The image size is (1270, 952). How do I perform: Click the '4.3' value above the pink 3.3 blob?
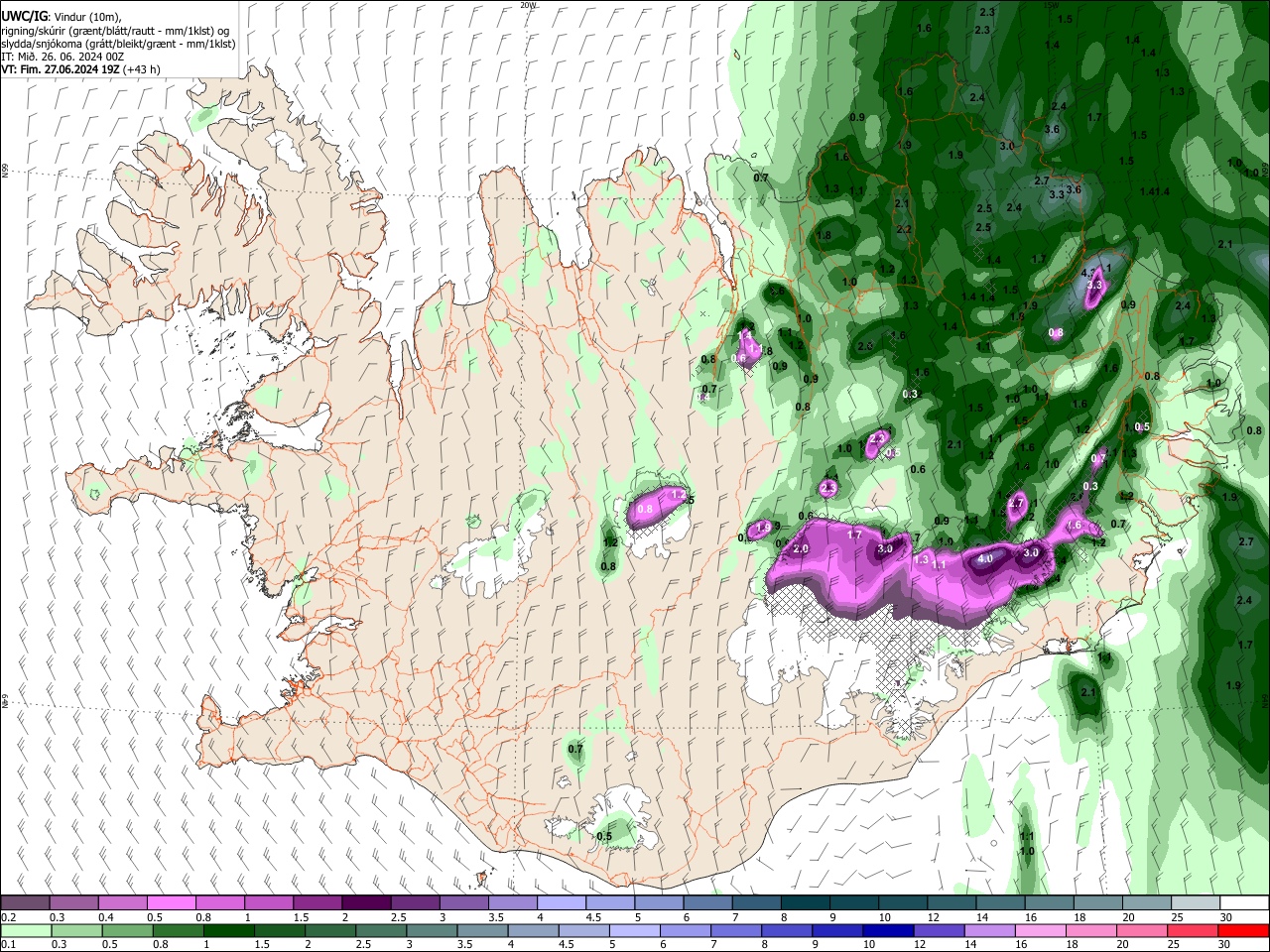coord(1088,272)
